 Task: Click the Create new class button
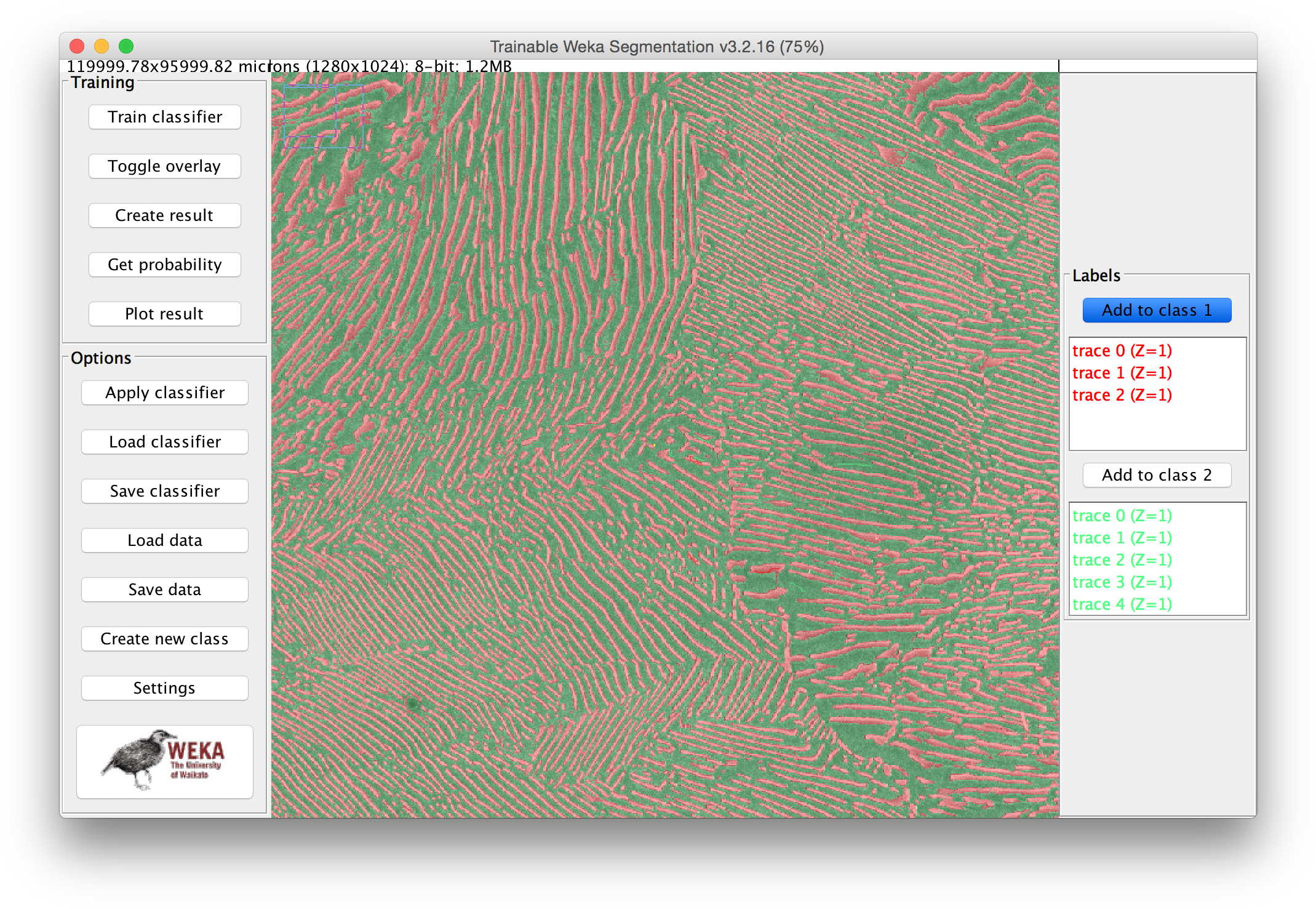[164, 639]
